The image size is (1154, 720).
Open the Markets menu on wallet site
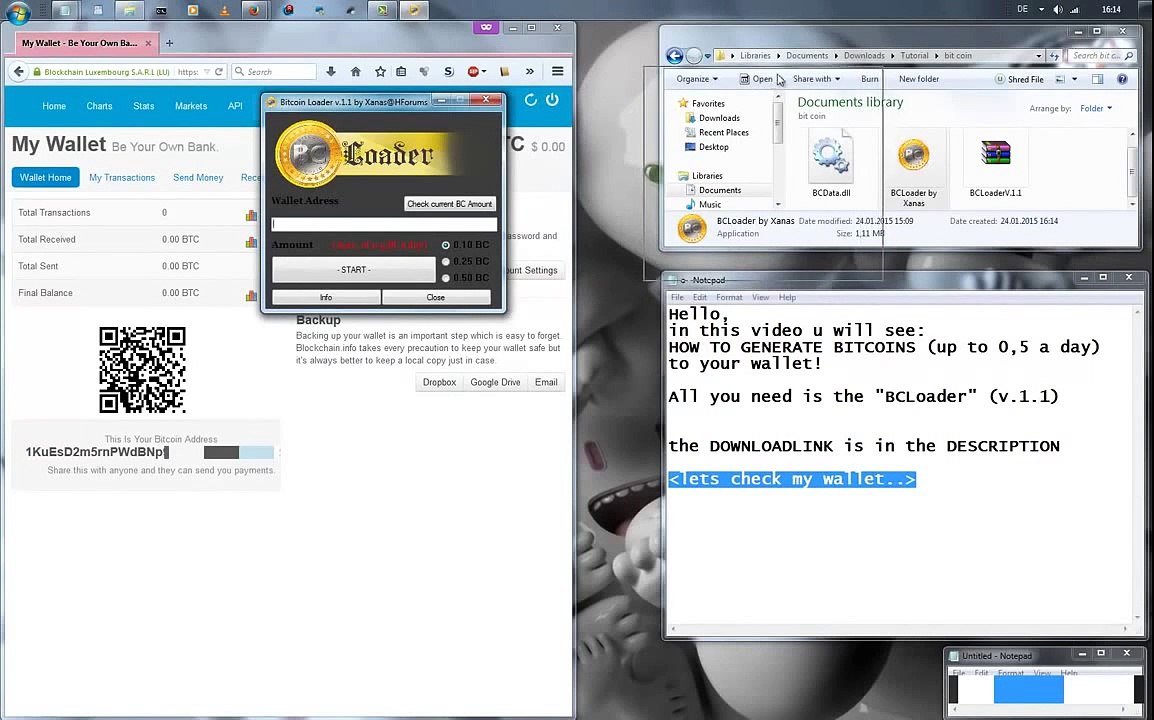pos(191,106)
